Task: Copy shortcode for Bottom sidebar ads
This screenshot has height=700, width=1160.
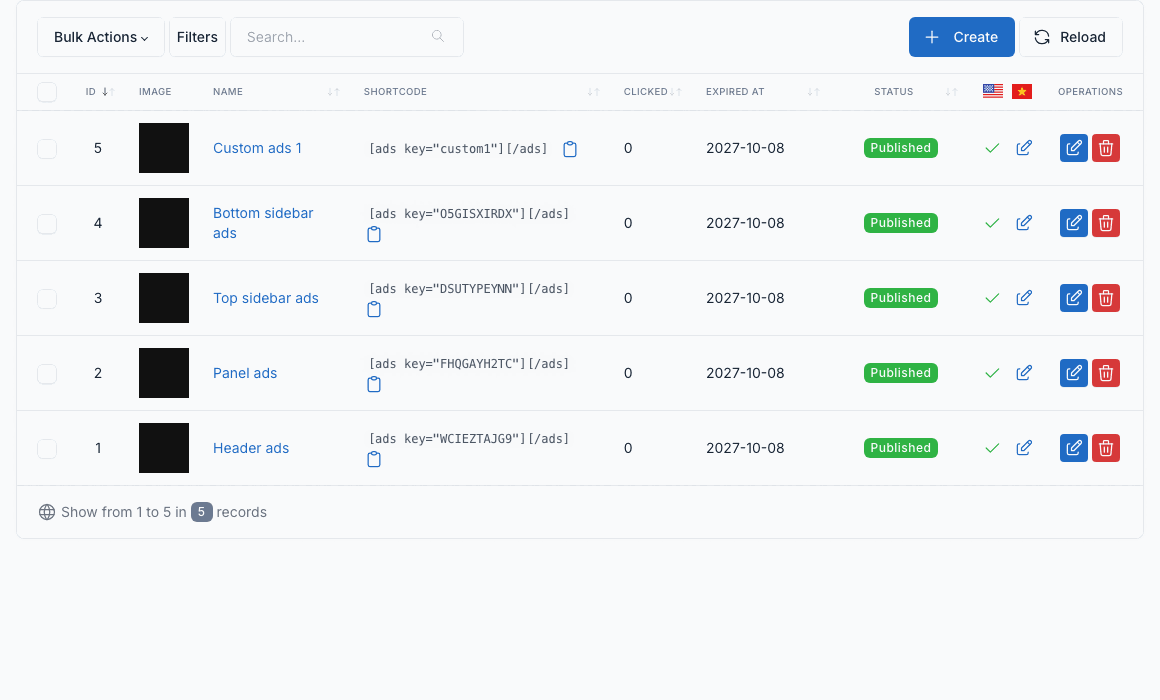Action: (374, 235)
